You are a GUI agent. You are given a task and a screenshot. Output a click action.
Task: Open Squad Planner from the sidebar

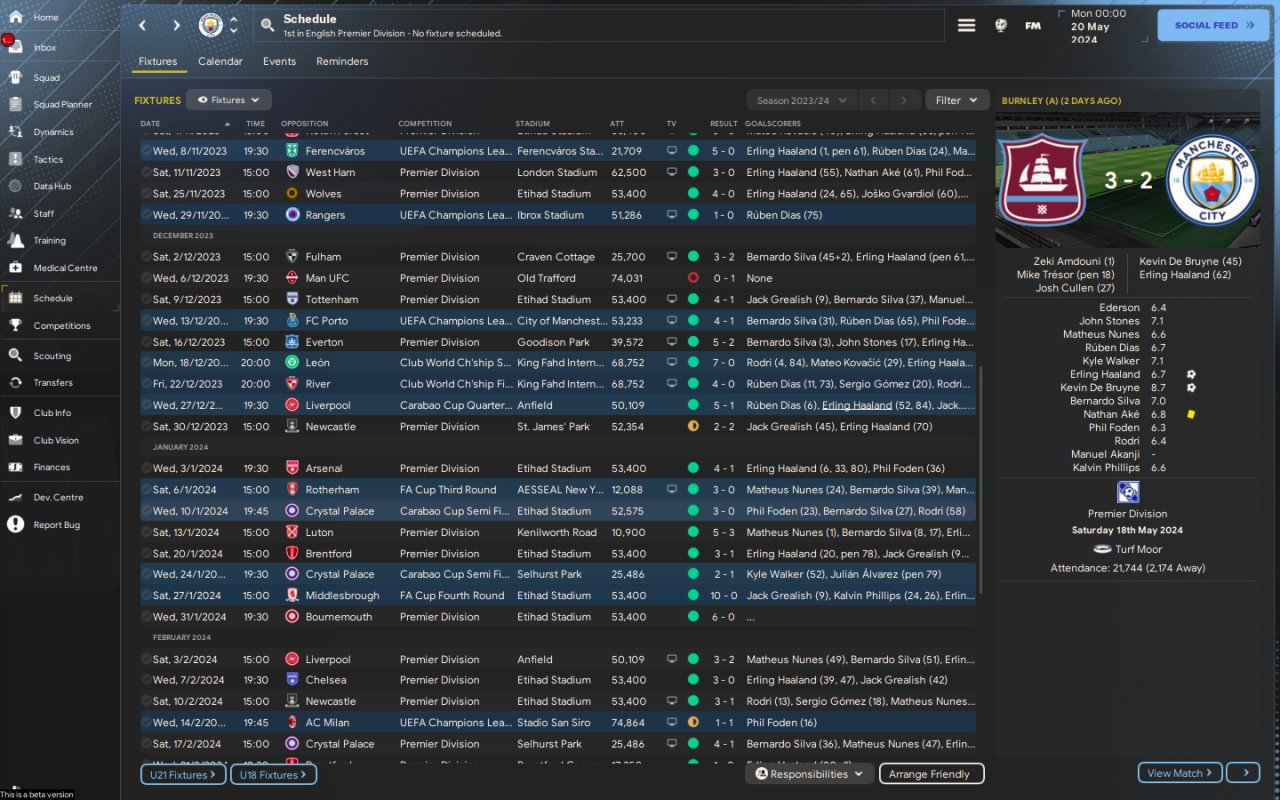pos(60,104)
